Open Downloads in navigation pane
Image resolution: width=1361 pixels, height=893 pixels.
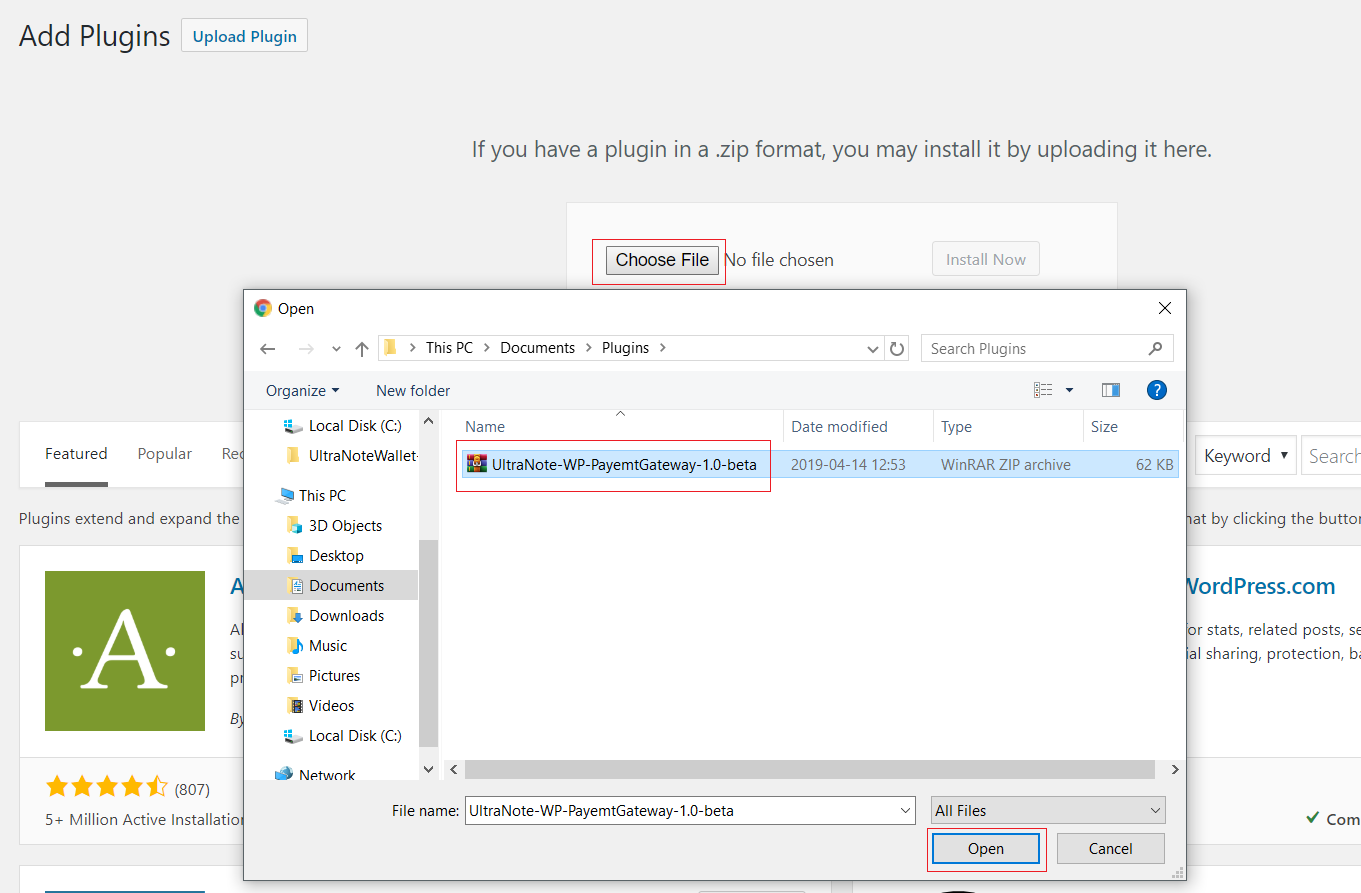coord(336,615)
